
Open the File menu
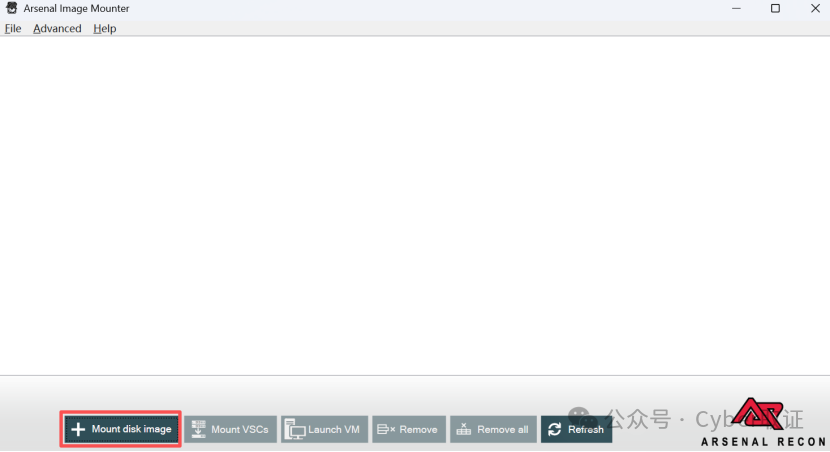point(13,29)
